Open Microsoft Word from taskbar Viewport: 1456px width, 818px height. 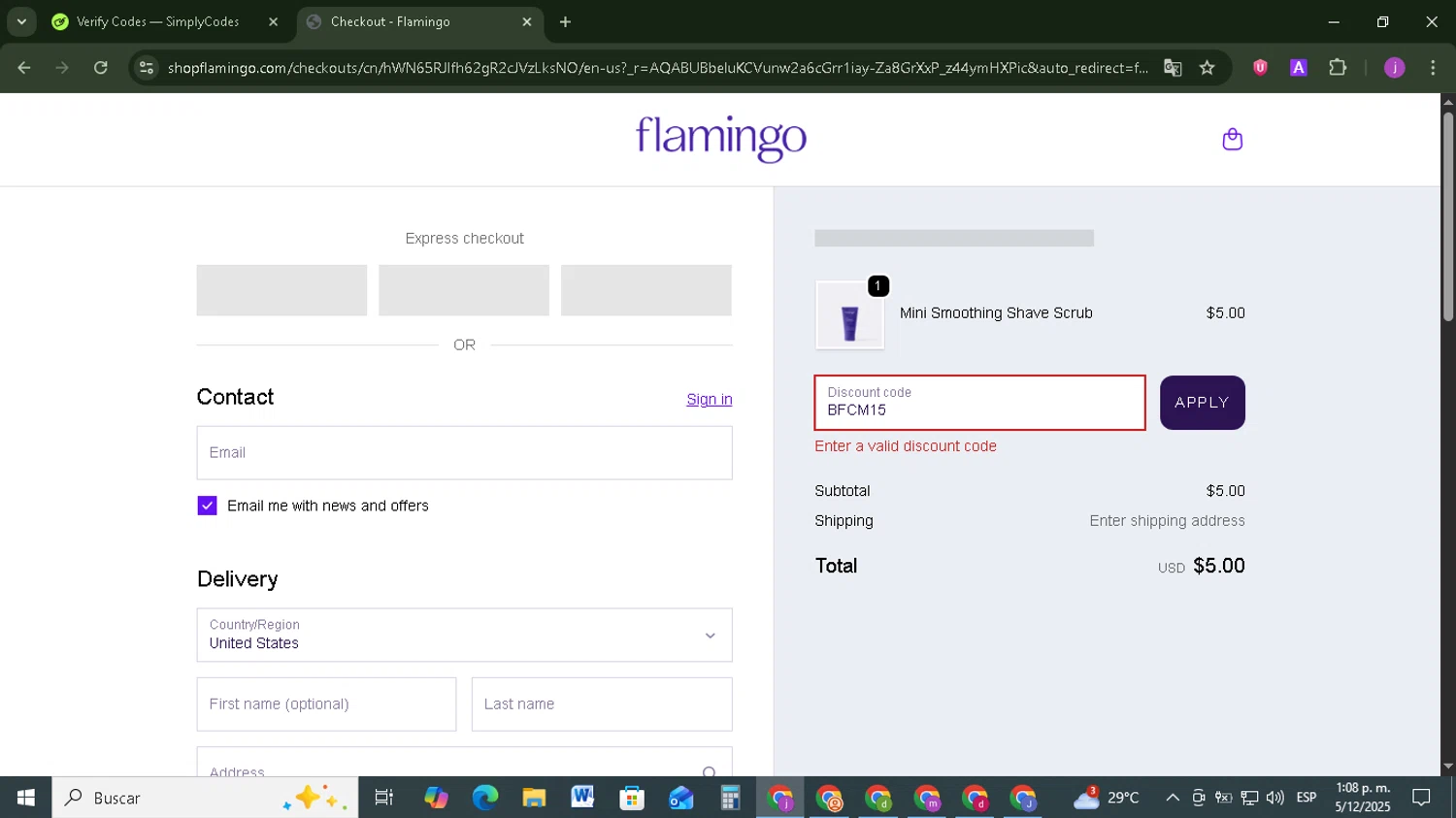point(582,798)
